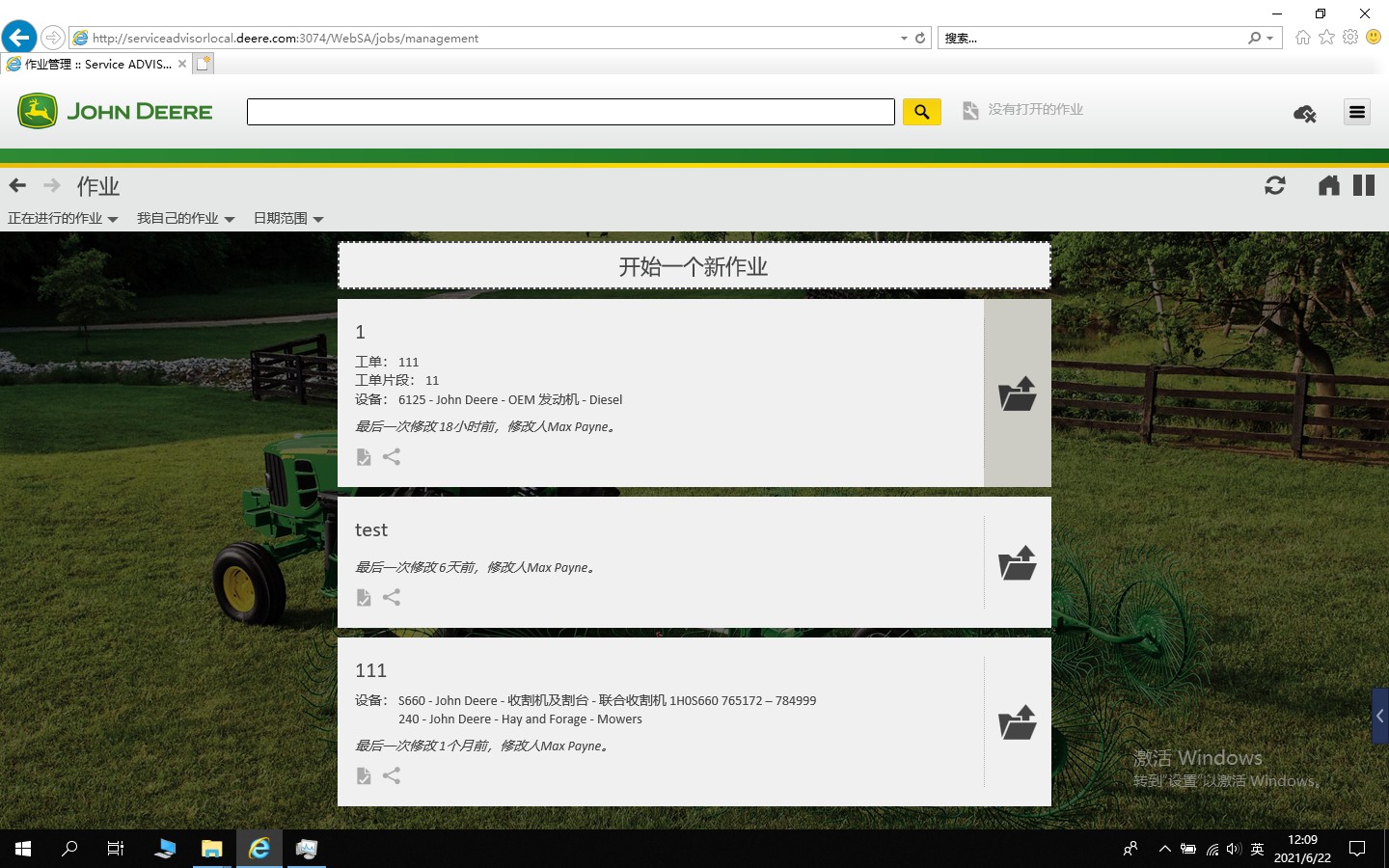The height and width of the screenshot is (868, 1389).
Task: Click document icon under job 1
Action: click(364, 457)
